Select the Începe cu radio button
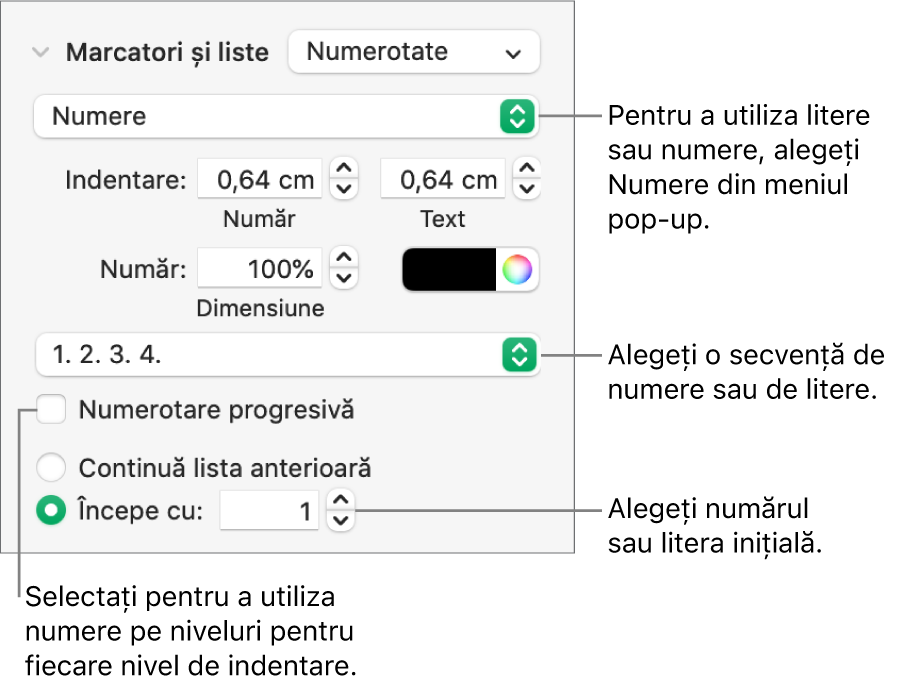 pyautogui.click(x=51, y=511)
